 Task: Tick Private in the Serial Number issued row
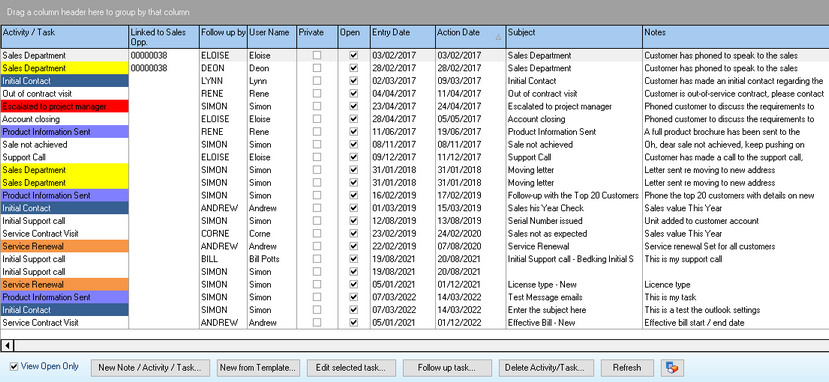tap(316, 221)
